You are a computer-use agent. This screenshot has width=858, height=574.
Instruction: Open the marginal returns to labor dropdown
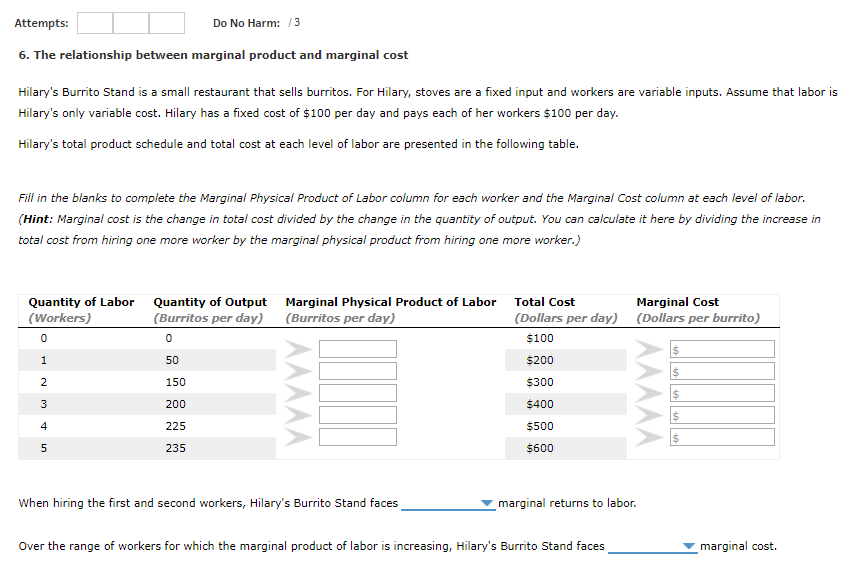[448, 503]
